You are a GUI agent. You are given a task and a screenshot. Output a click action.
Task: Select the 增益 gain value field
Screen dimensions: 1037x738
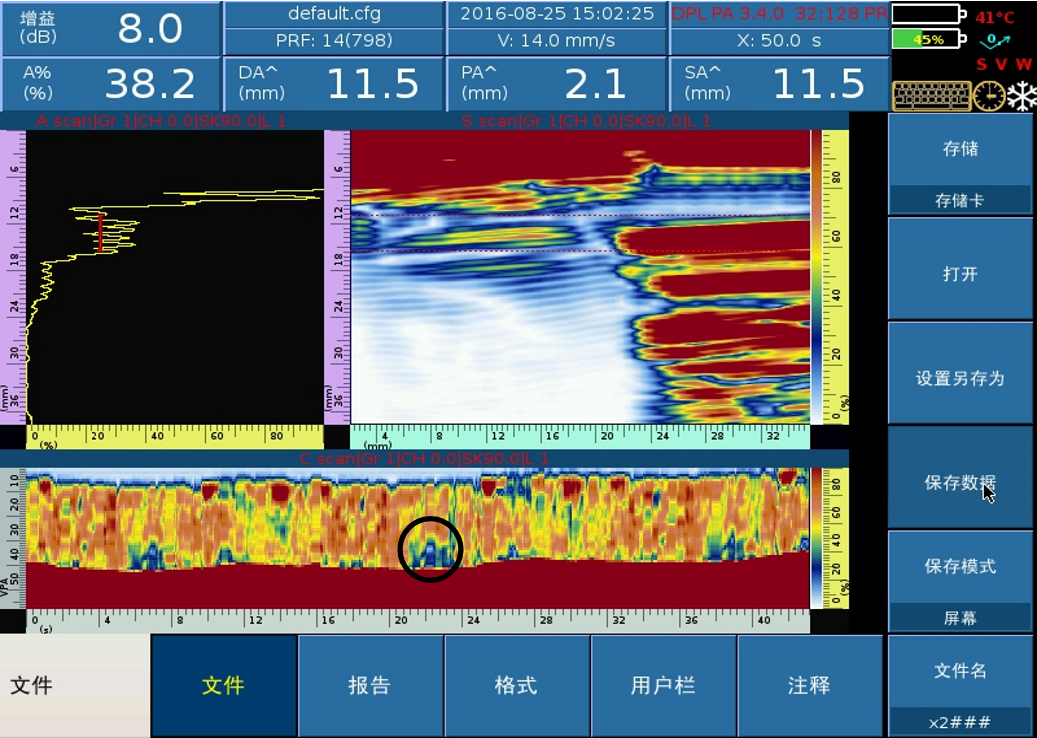[x=110, y=29]
